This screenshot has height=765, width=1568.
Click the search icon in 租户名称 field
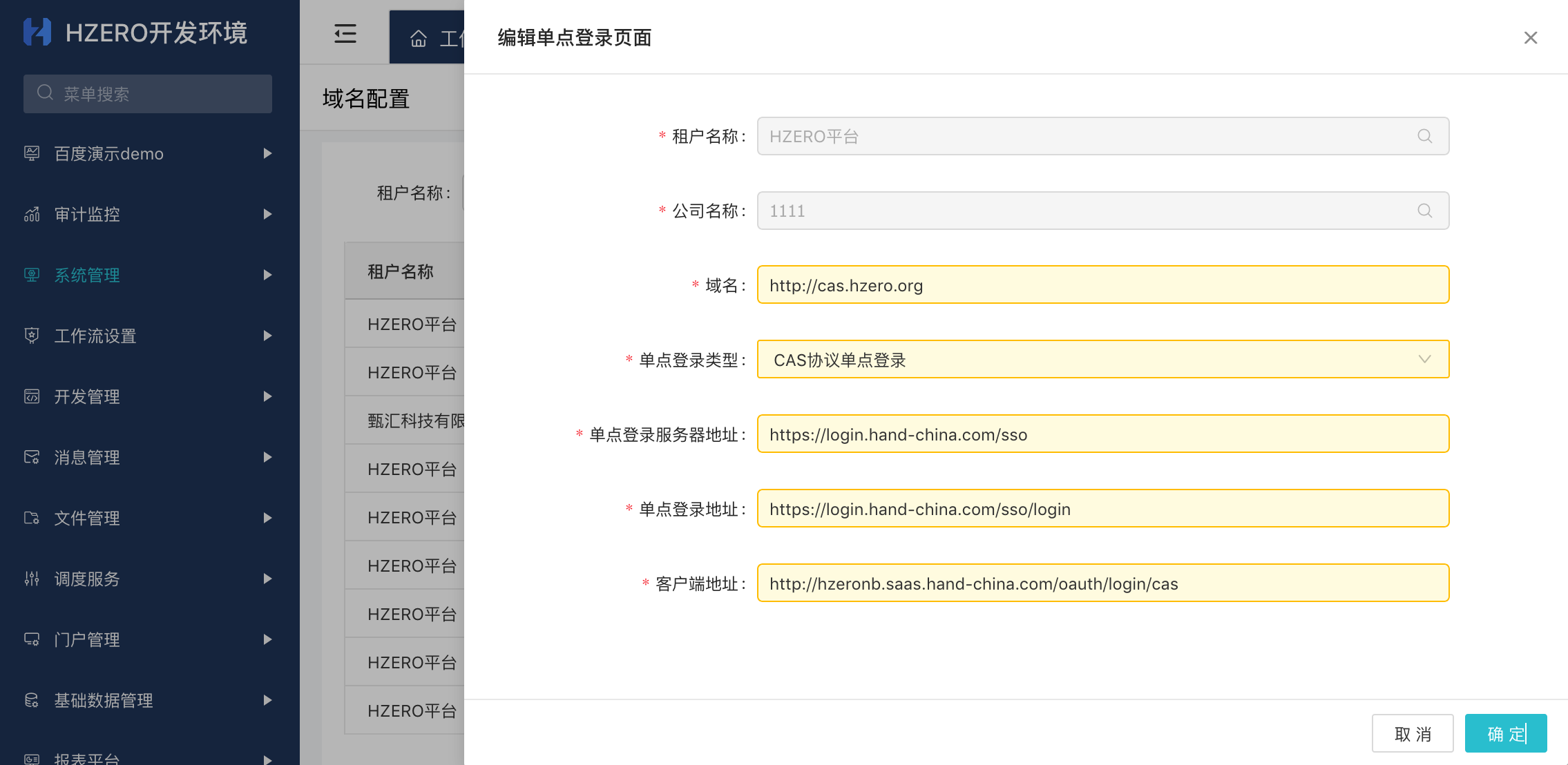1424,136
